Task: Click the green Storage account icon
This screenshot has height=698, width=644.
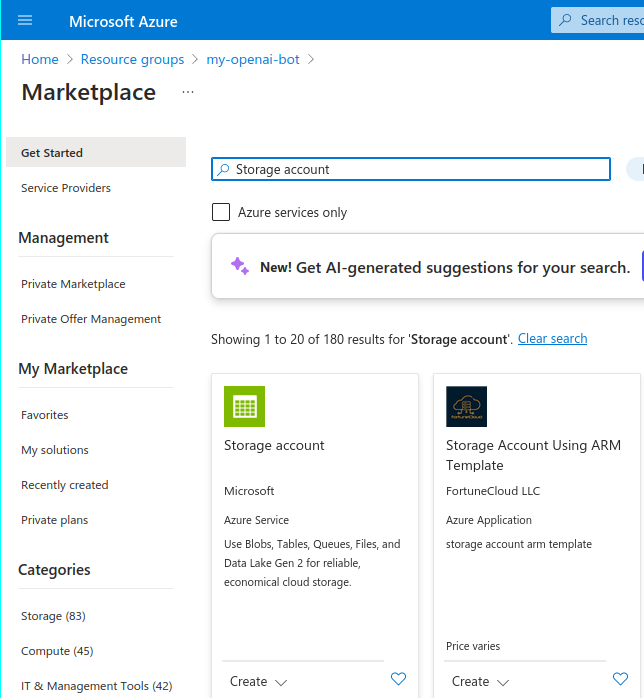Action: [244, 406]
